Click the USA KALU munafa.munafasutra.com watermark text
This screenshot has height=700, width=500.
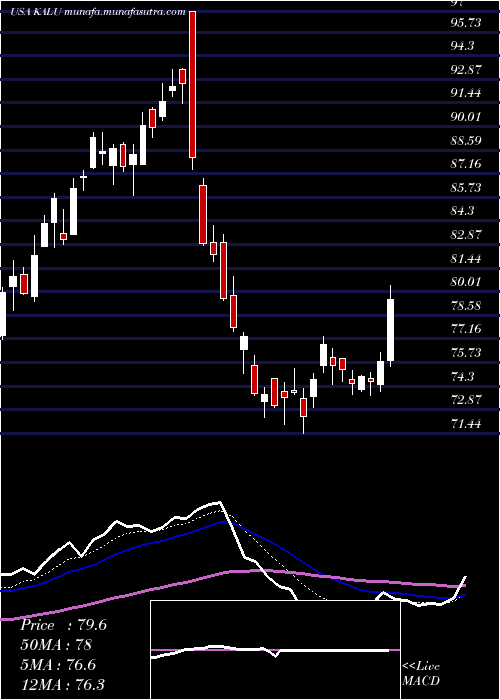(x=98, y=12)
